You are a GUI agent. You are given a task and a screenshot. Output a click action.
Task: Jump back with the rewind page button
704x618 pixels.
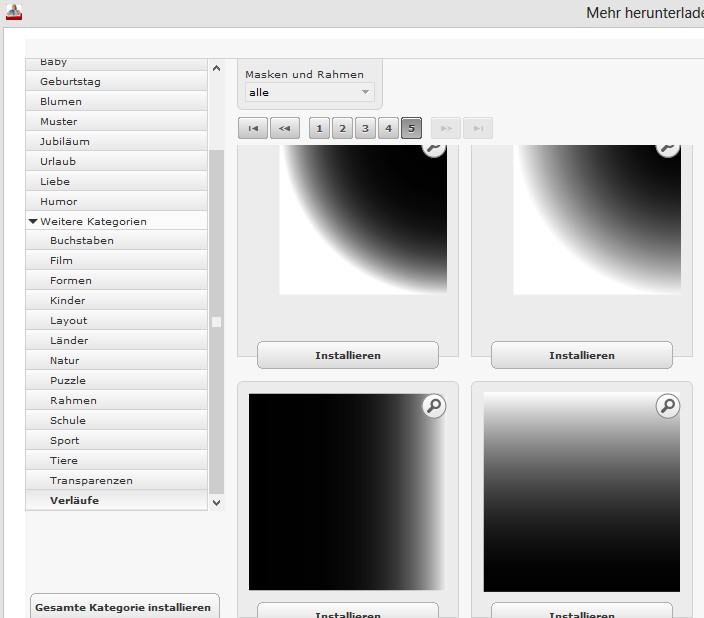285,128
